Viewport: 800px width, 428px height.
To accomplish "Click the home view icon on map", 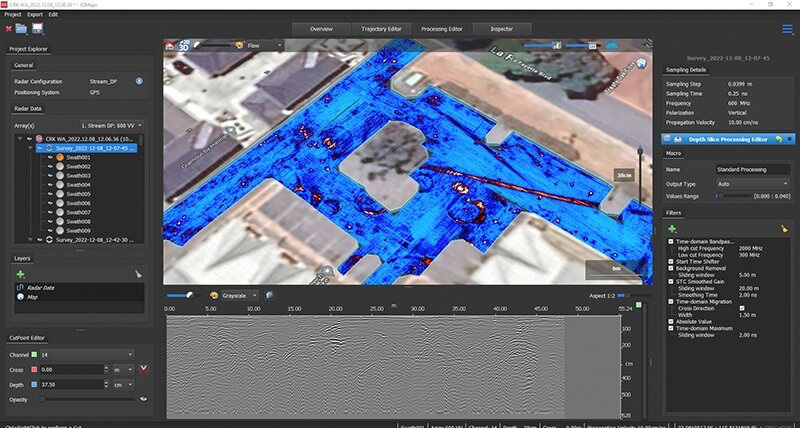I will 170,45.
